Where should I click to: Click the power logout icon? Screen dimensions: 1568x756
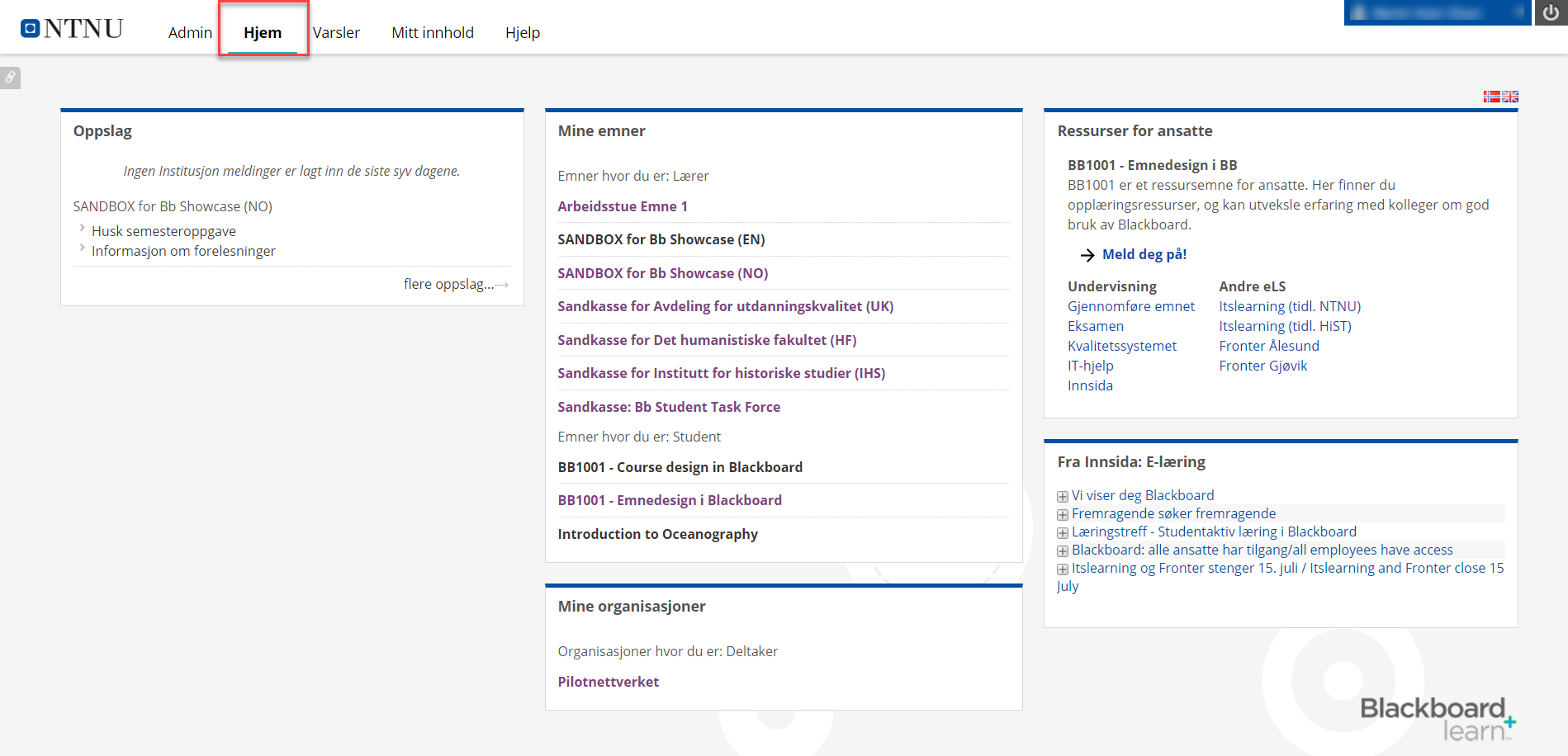tap(1551, 12)
